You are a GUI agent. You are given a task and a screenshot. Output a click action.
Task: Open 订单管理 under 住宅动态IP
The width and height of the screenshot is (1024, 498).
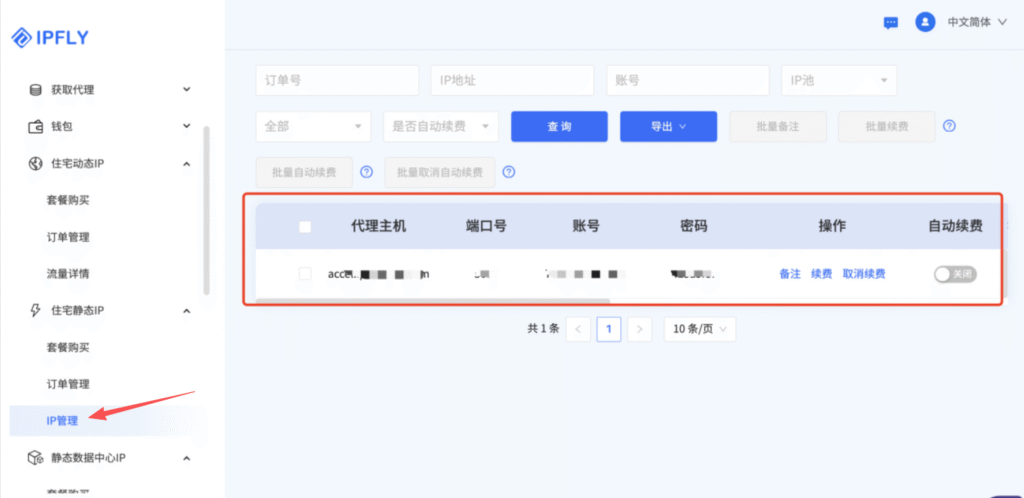tap(68, 237)
